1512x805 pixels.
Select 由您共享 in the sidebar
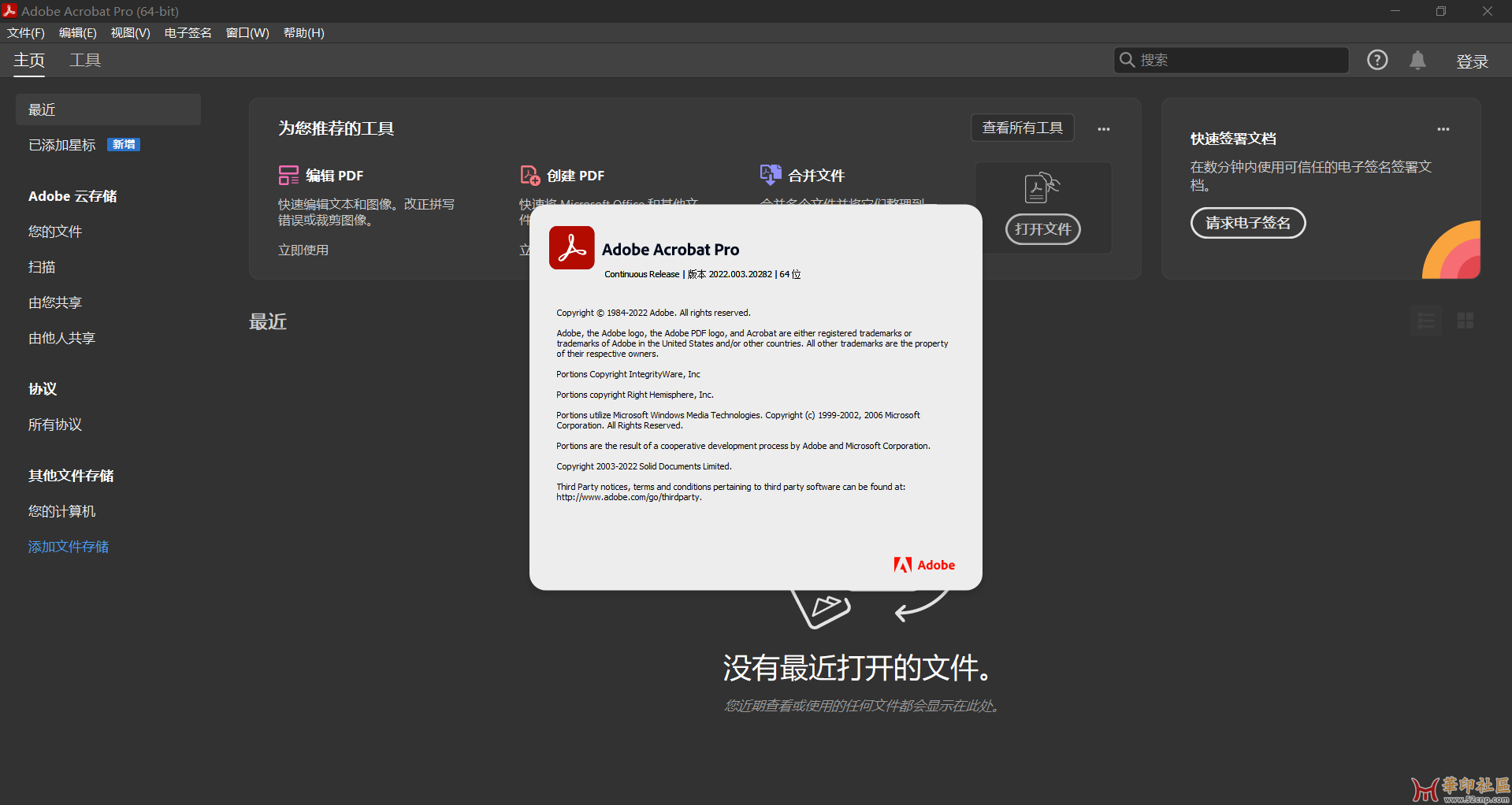(55, 302)
